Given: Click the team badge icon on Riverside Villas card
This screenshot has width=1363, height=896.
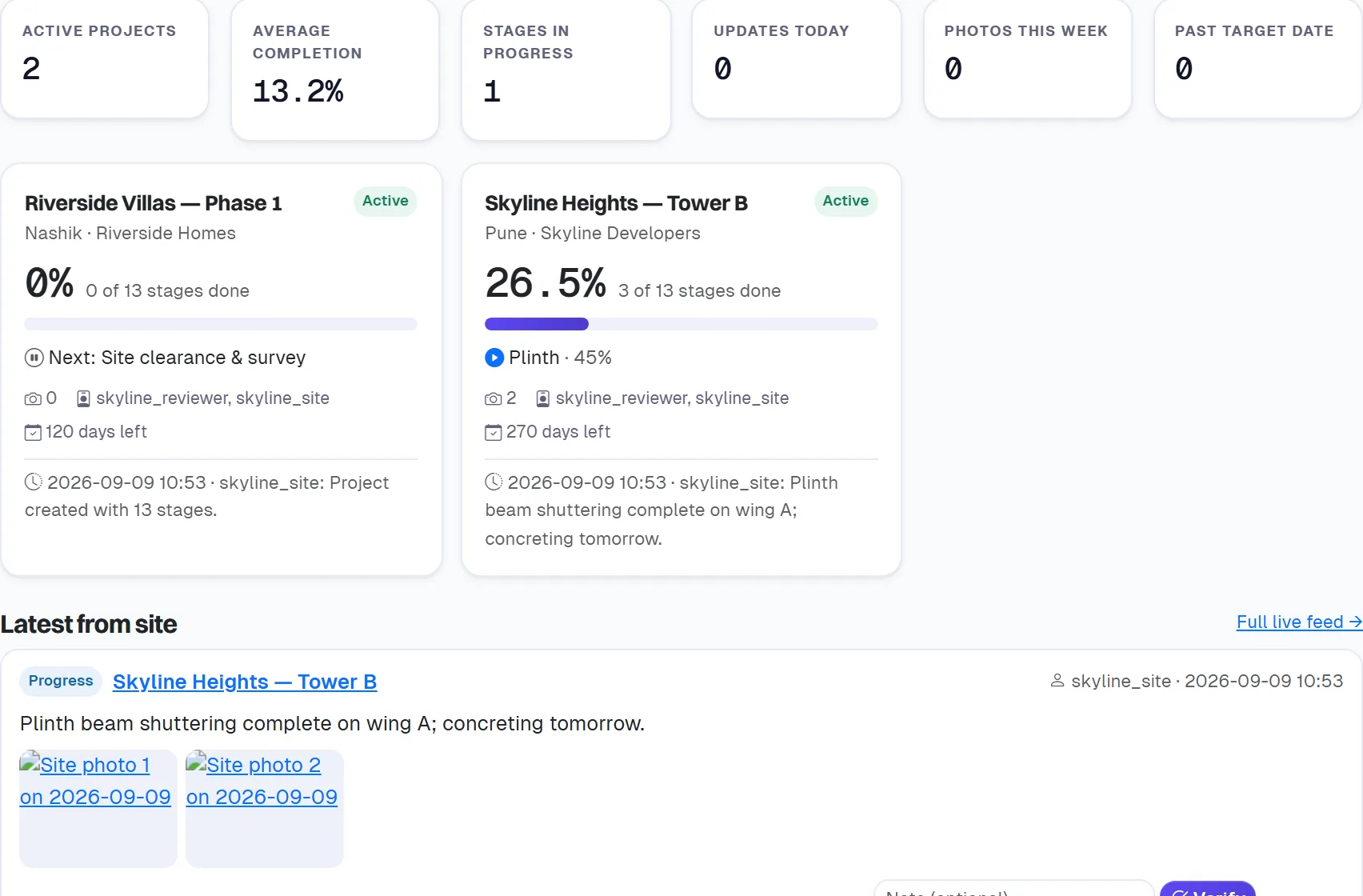Looking at the screenshot, I should (x=83, y=398).
